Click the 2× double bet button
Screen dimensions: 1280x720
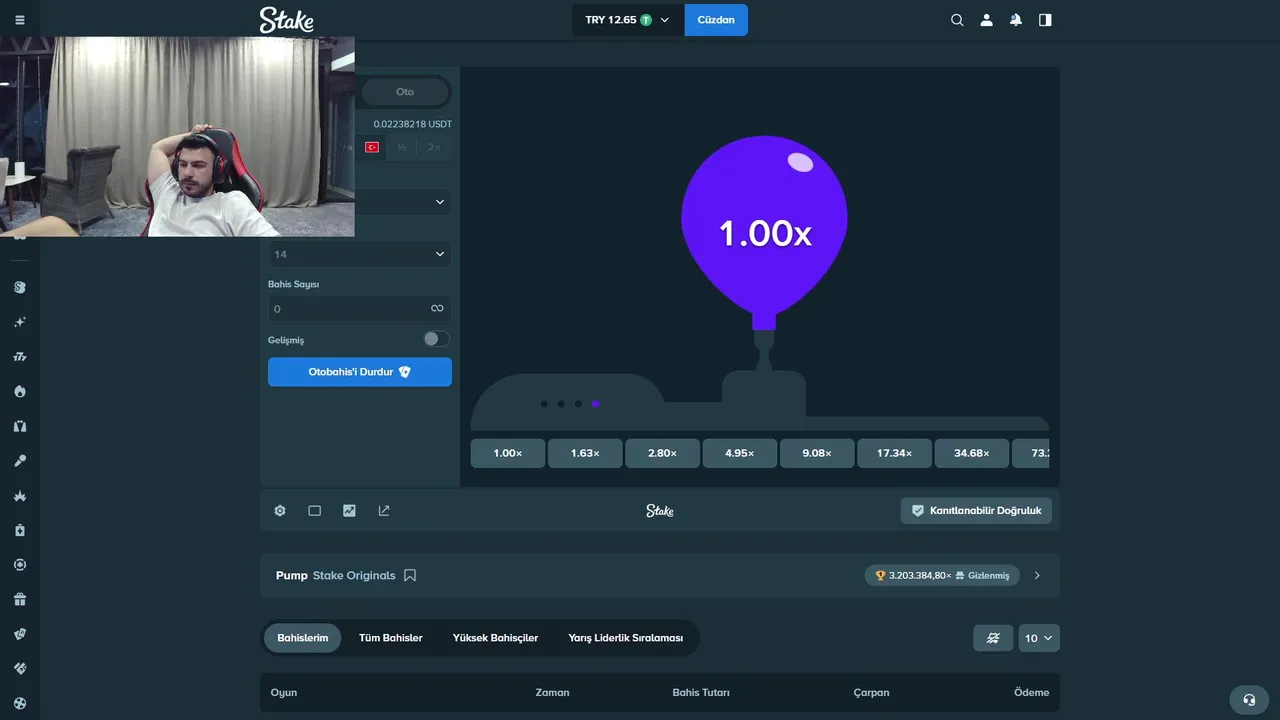point(433,147)
